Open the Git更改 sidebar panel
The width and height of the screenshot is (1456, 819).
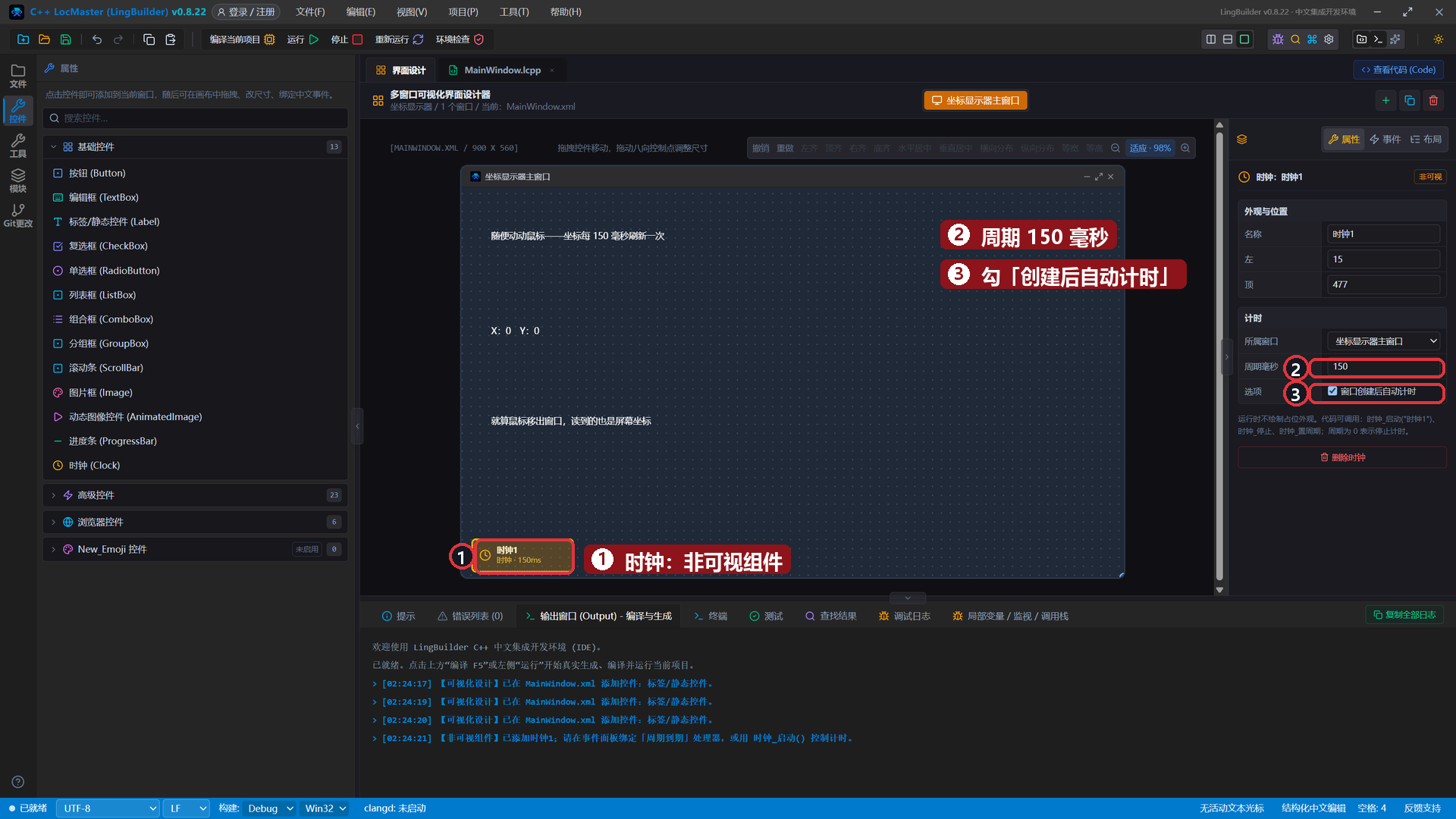tap(18, 215)
